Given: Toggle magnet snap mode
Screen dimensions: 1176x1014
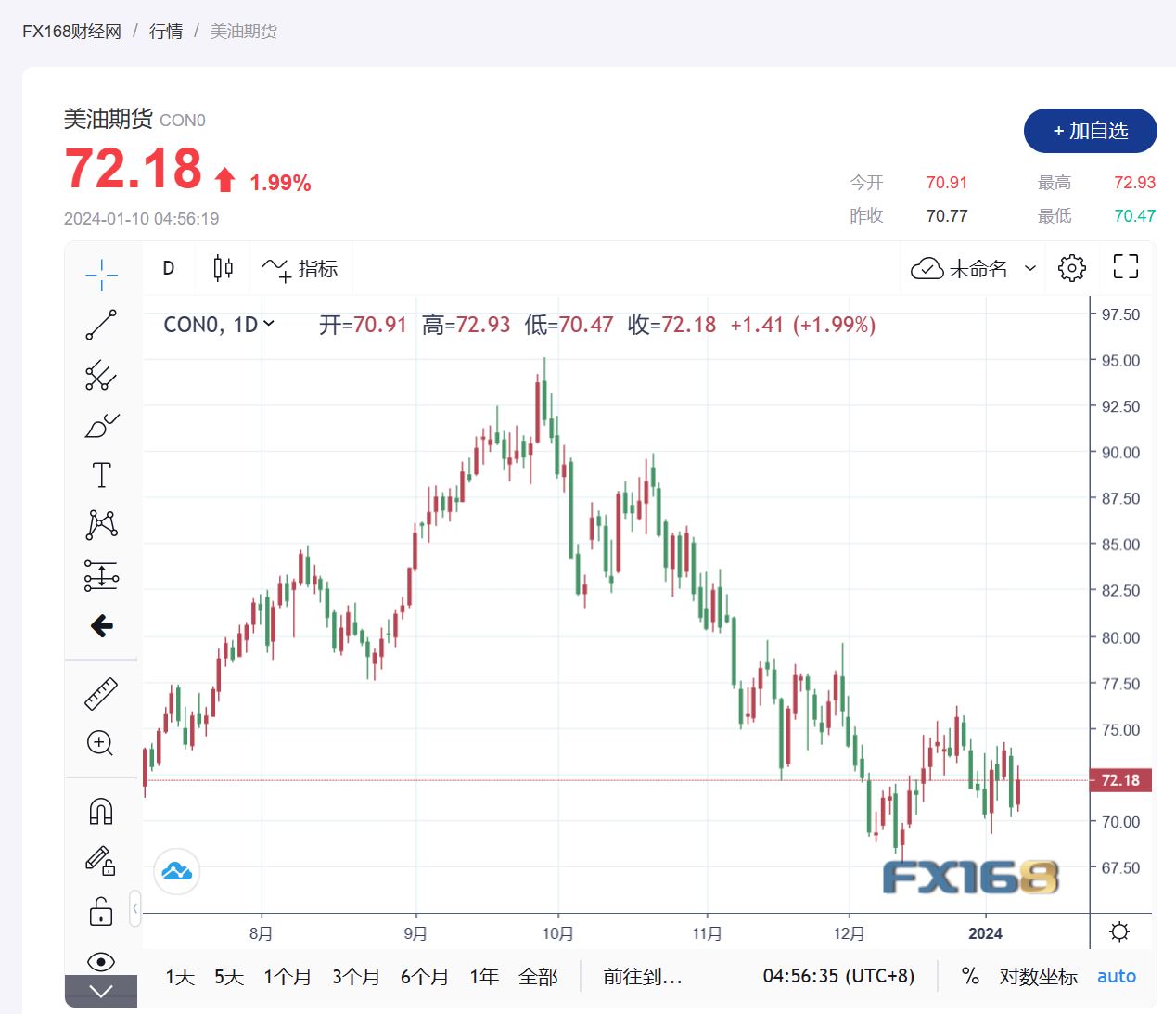Looking at the screenshot, I should [x=101, y=811].
